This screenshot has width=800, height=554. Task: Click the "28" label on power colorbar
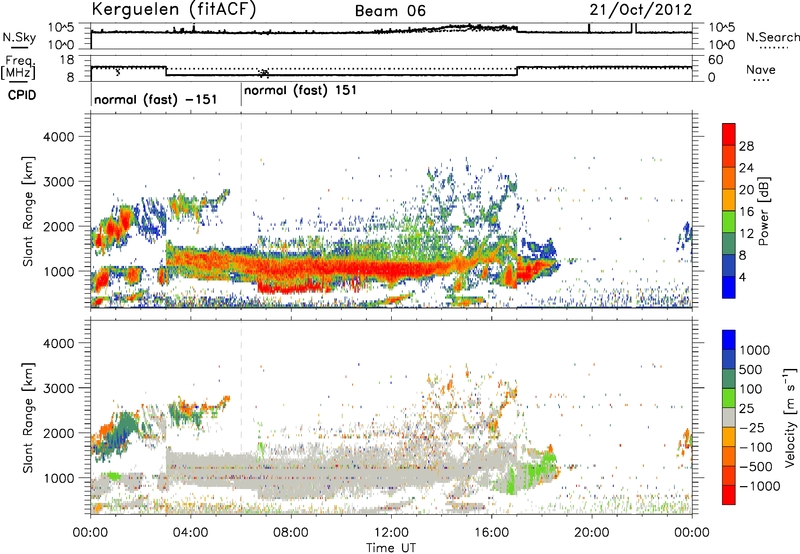746,146
